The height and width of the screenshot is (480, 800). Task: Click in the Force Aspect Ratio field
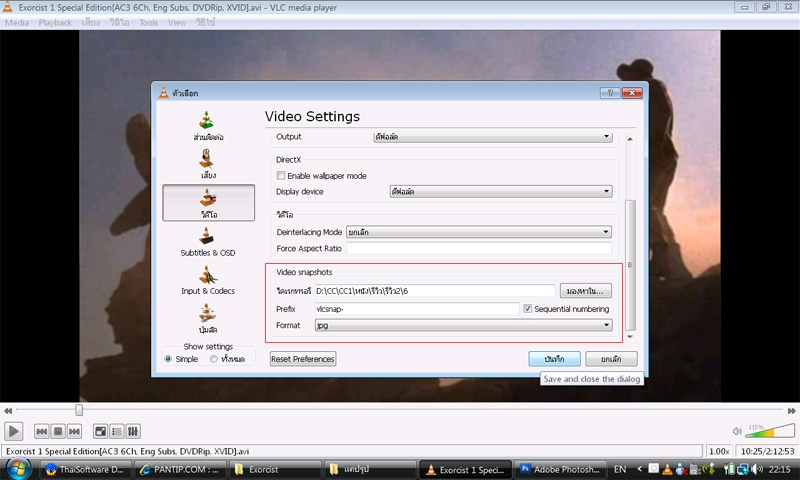pyautogui.click(x=479, y=248)
